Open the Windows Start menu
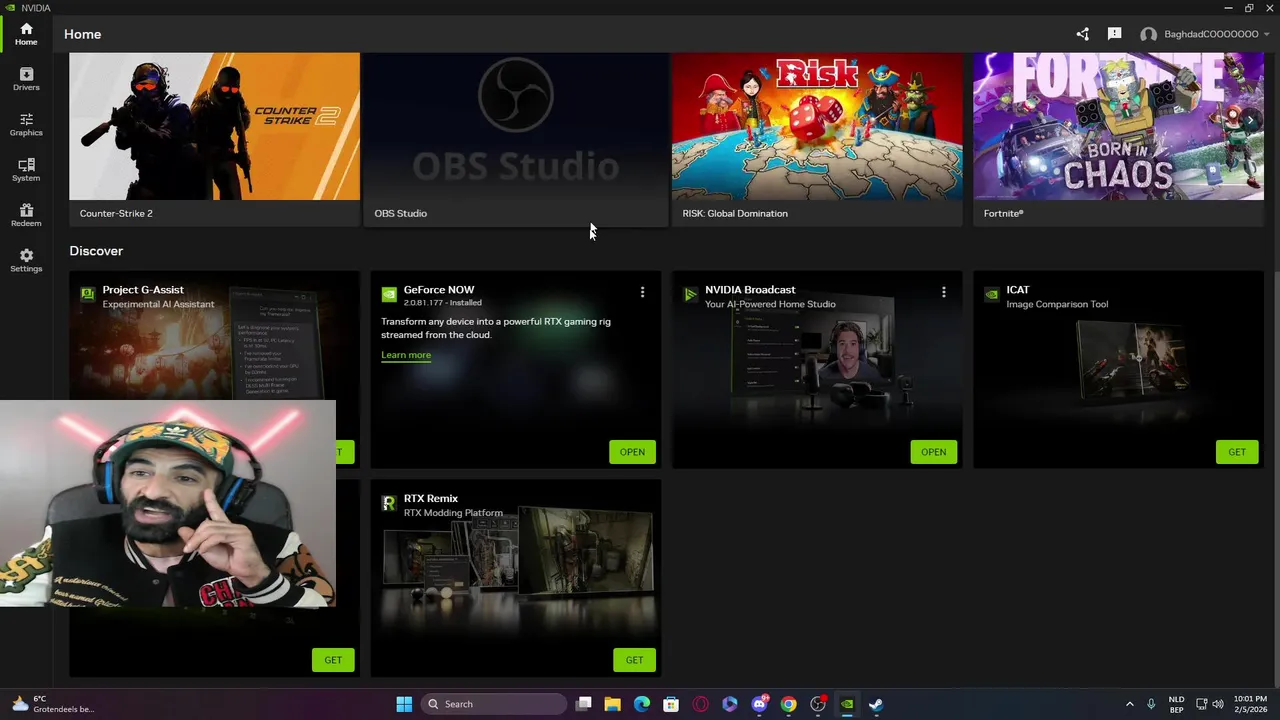The image size is (1280, 720). coord(404,704)
